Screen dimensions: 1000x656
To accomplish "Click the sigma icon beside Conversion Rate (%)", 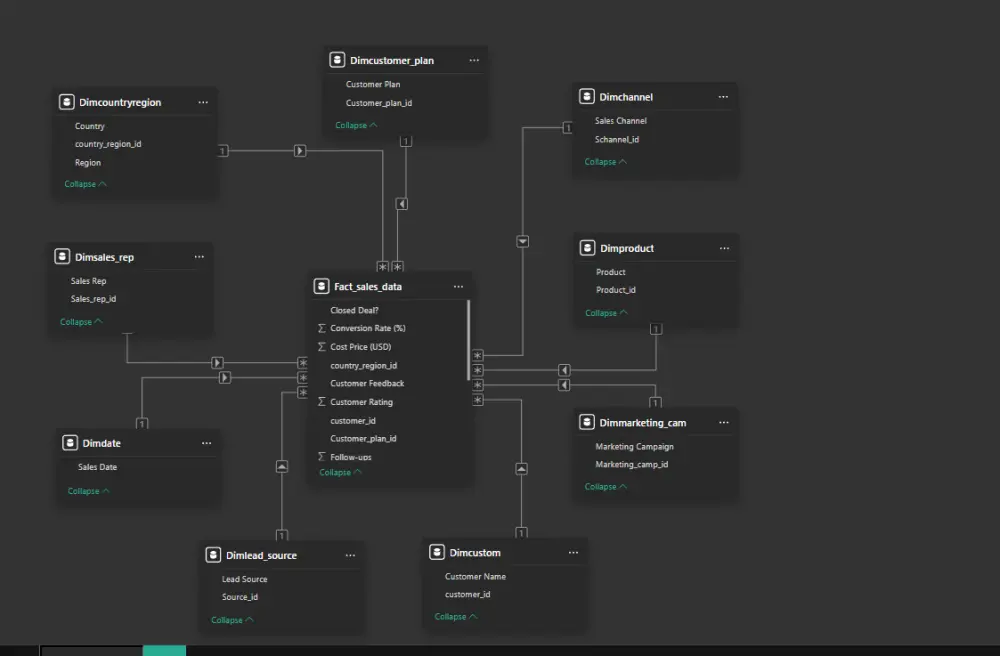I will coord(320,328).
